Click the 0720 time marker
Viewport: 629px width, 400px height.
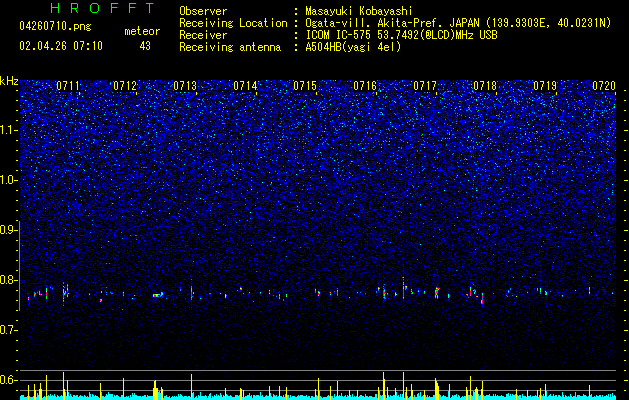click(x=604, y=86)
